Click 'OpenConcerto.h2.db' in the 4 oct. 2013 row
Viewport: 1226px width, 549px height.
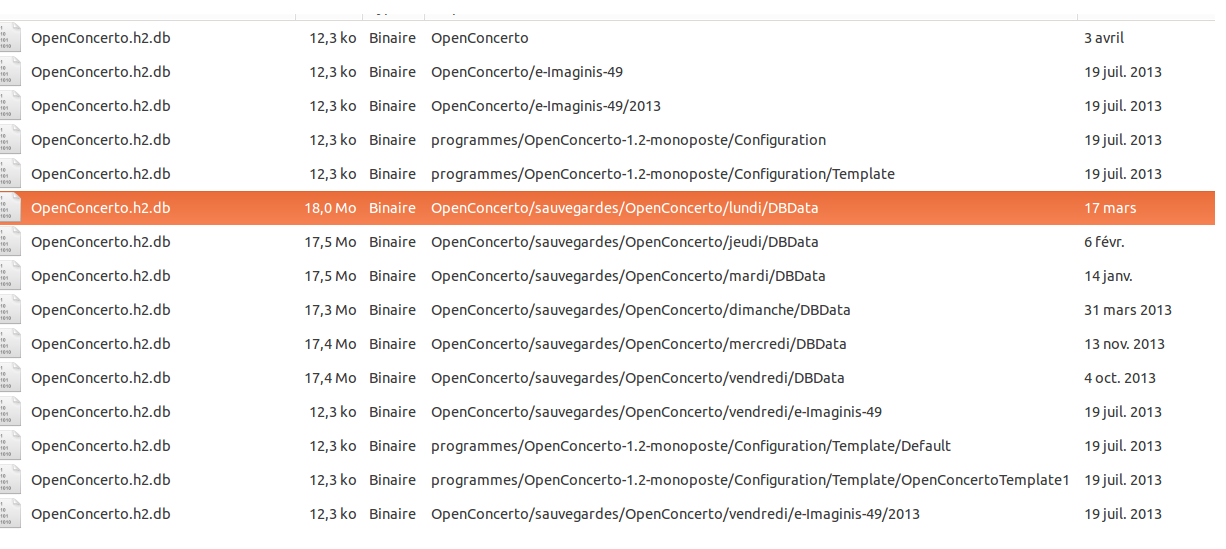101,378
